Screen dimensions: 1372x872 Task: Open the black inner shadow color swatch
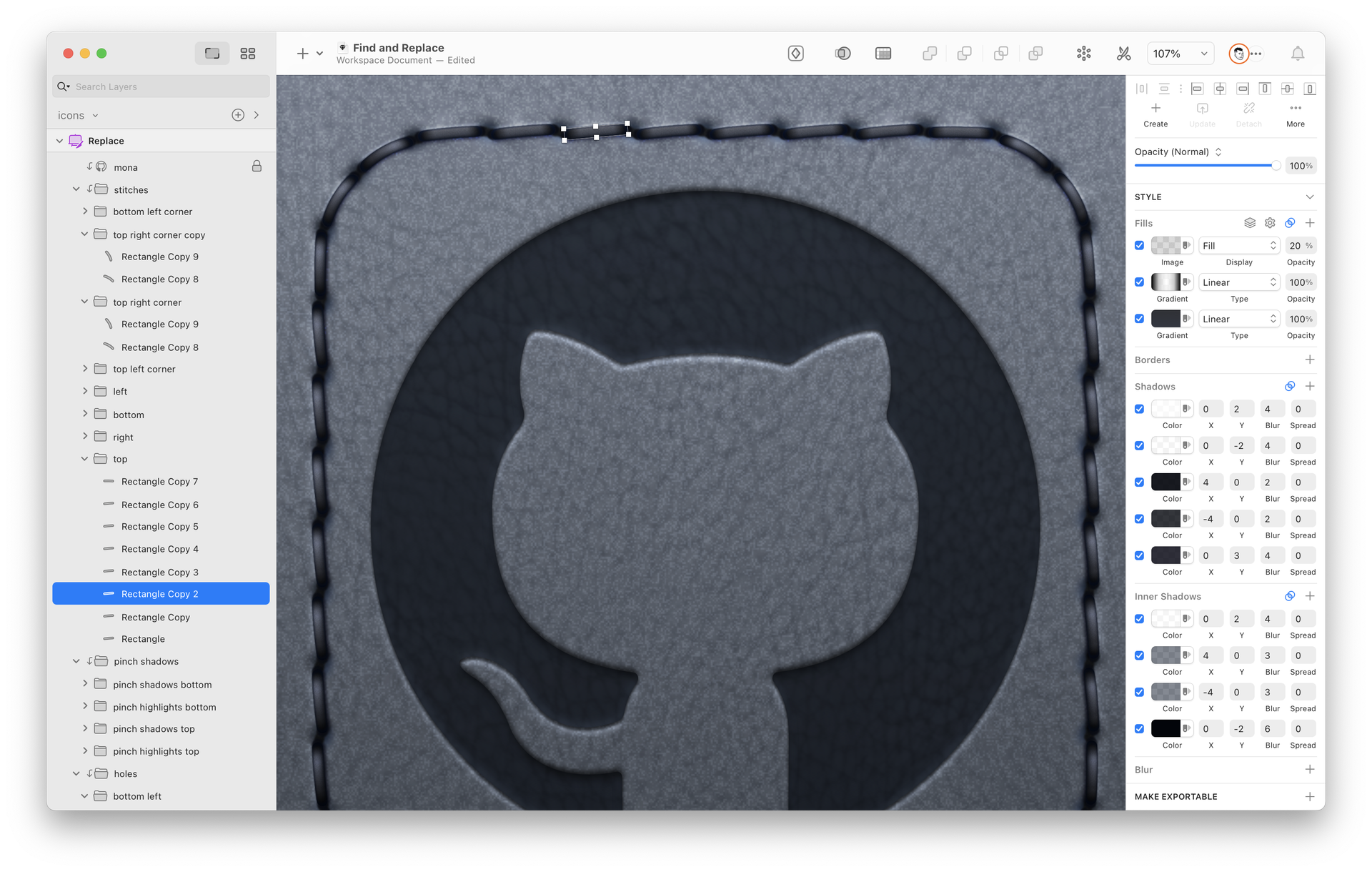[x=1166, y=729]
